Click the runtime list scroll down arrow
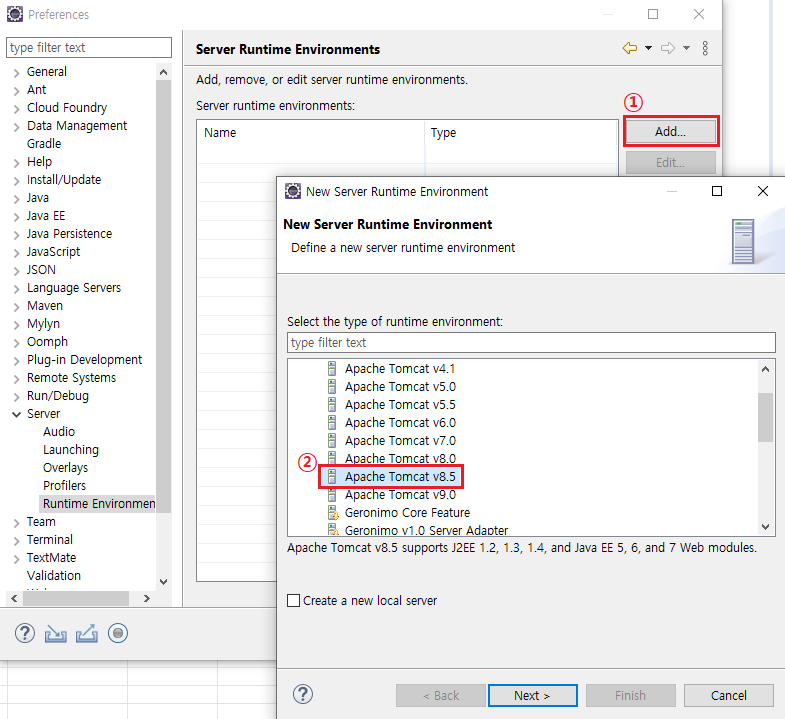Screen dimensions: 785x719 click(x=765, y=527)
